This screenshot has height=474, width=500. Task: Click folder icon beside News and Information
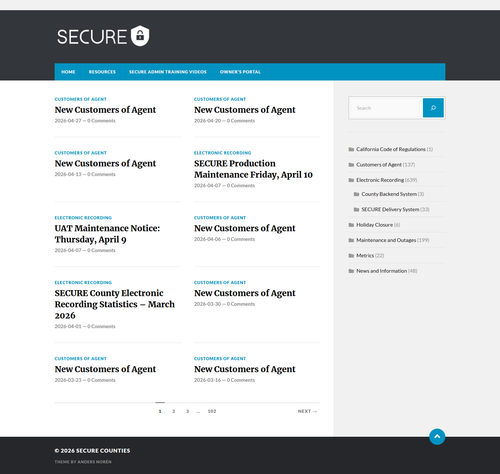[351, 271]
